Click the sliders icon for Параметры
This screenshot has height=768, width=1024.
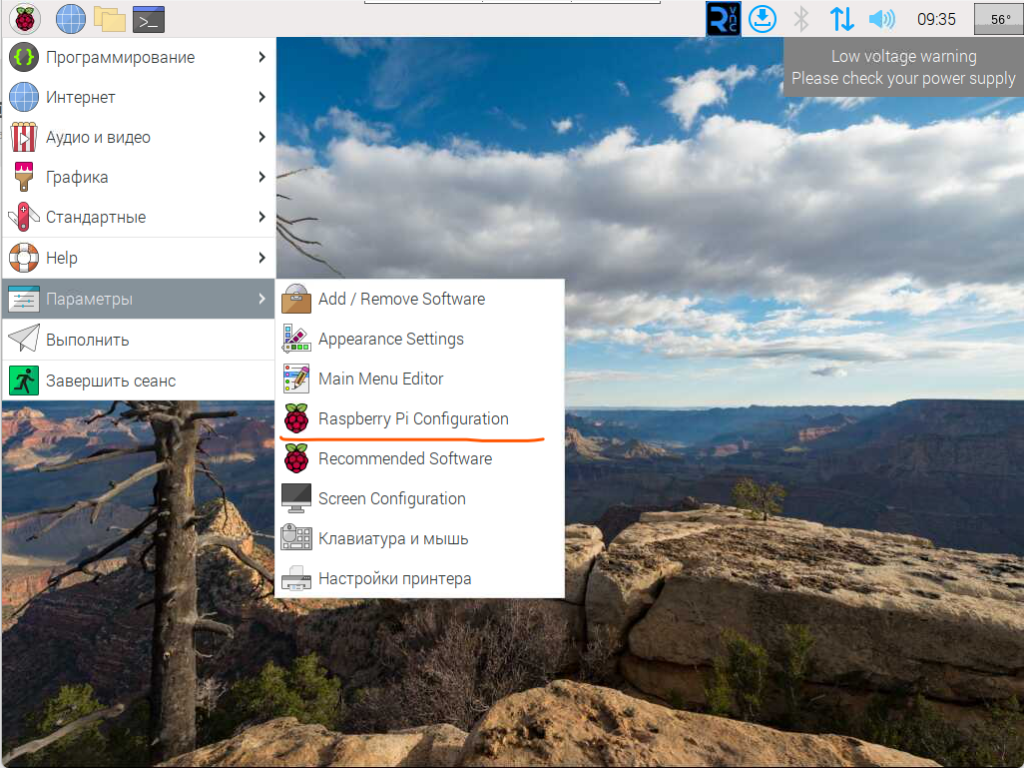pyautogui.click(x=24, y=299)
